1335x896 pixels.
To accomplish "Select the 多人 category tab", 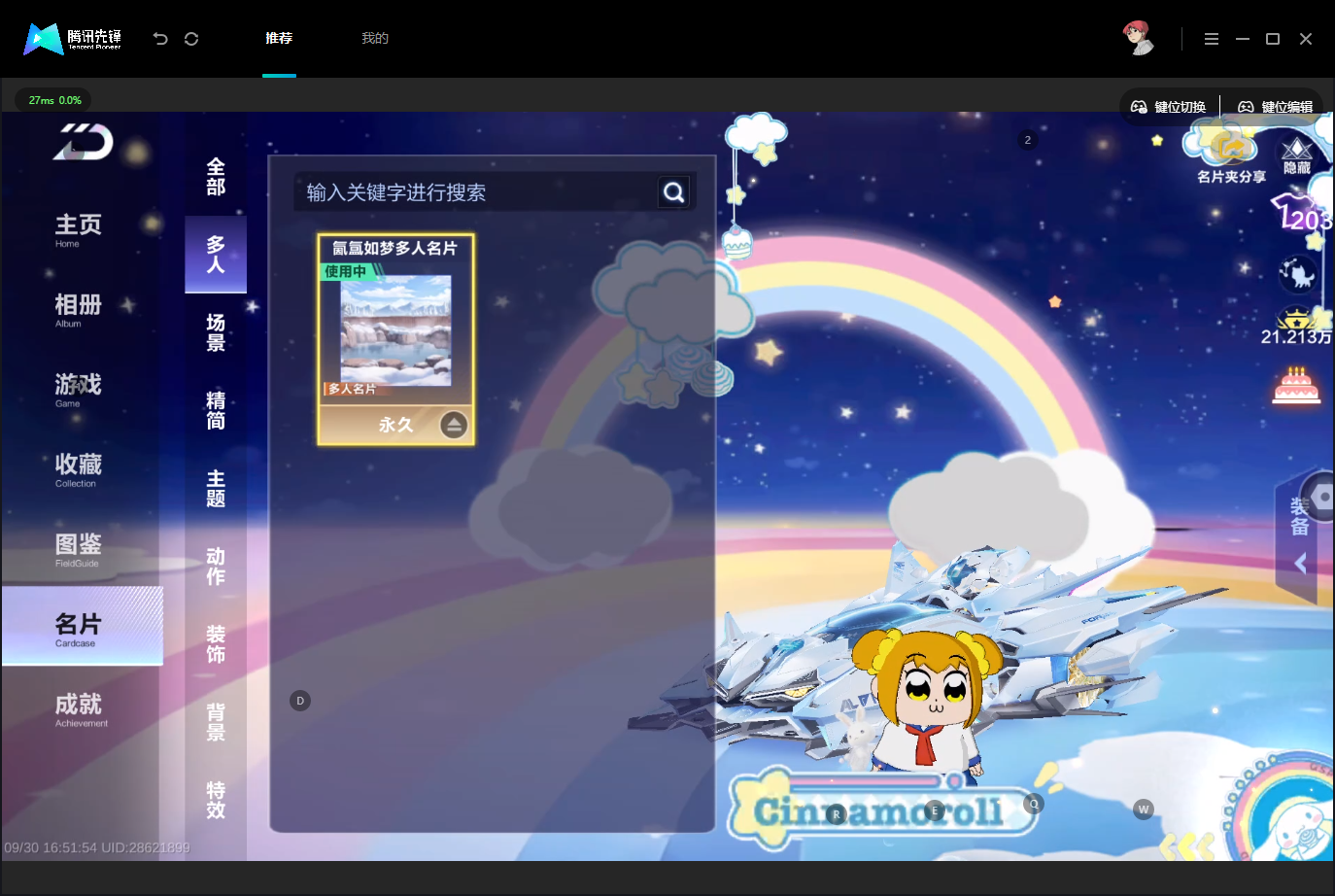I will click(216, 255).
